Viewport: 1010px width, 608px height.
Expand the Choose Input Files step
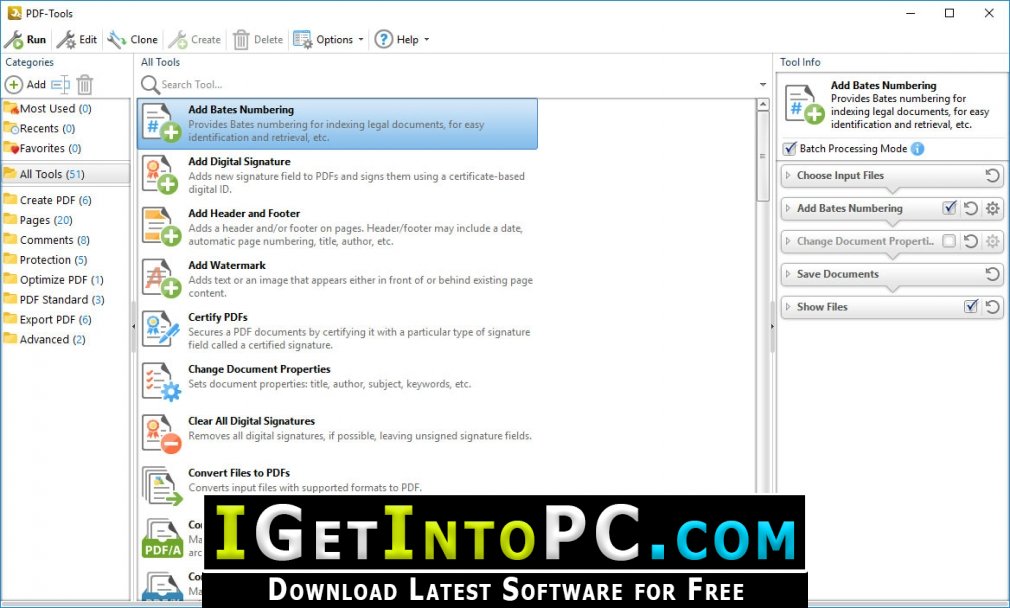[x=788, y=175]
